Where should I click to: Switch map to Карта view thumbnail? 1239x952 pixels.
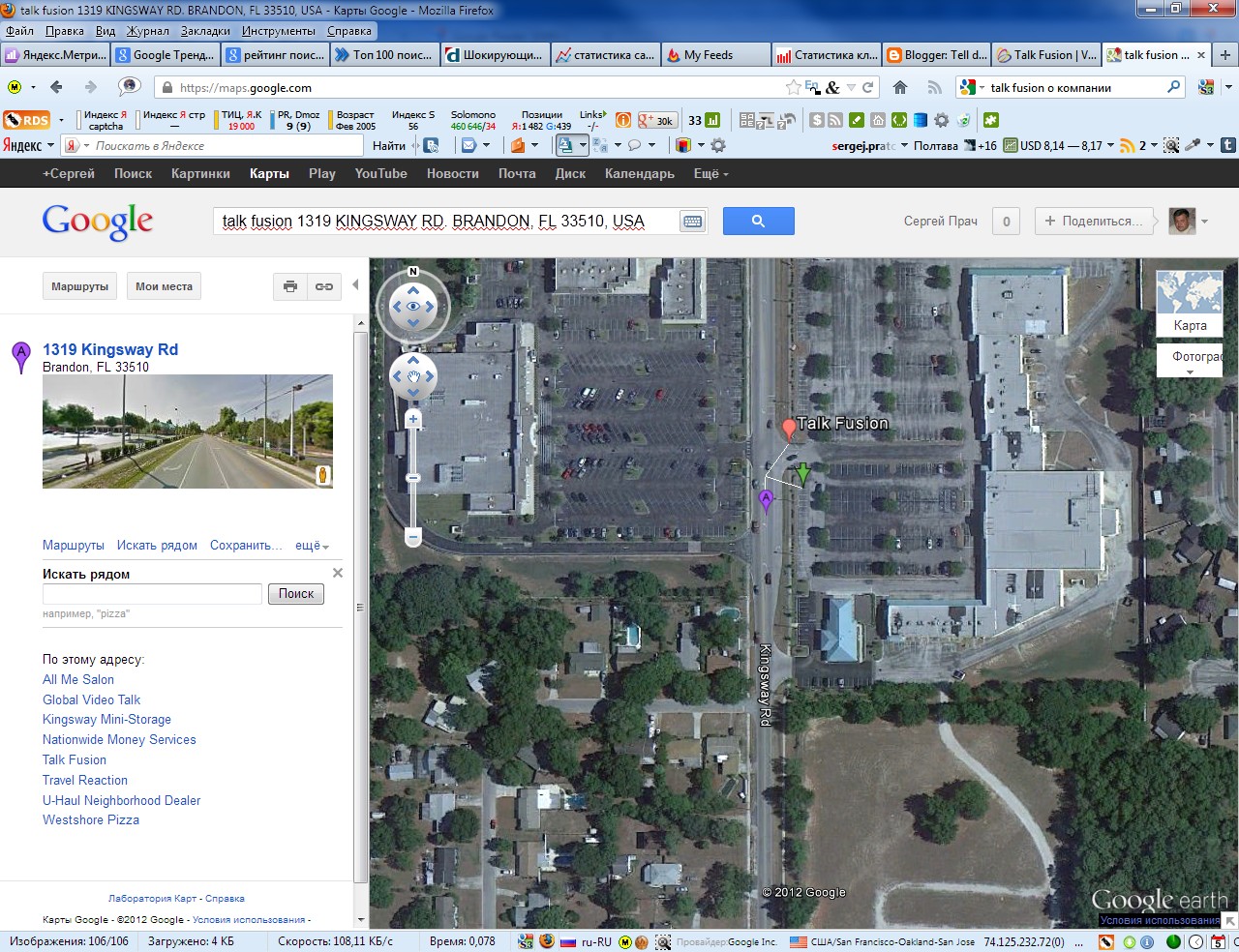point(1190,303)
